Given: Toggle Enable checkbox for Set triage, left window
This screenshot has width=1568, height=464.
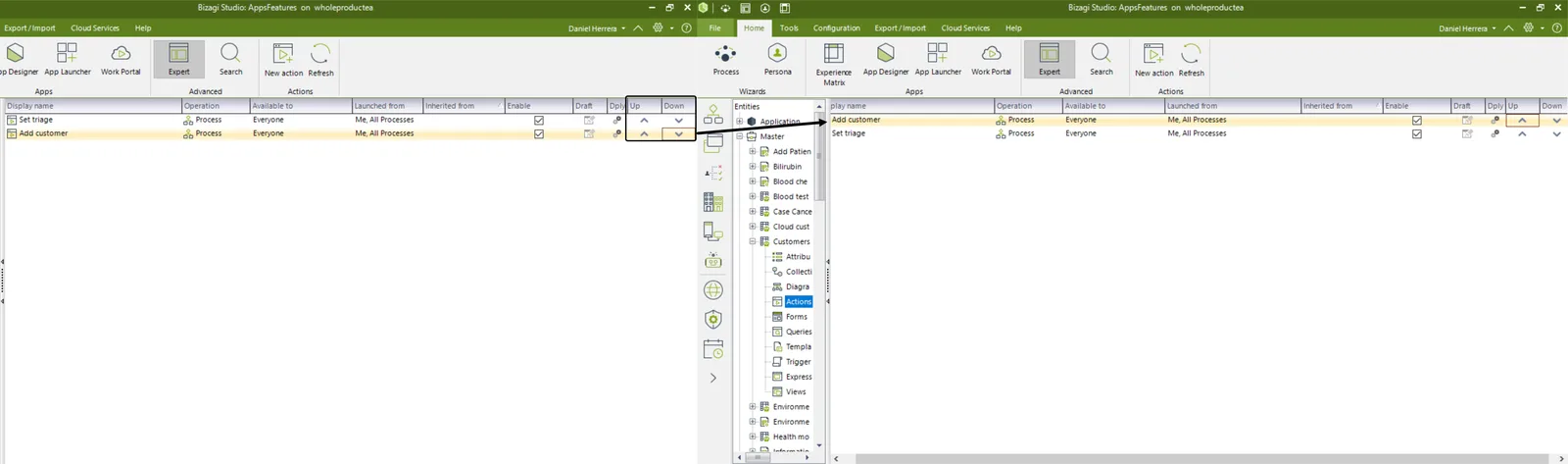Looking at the screenshot, I should click(539, 120).
